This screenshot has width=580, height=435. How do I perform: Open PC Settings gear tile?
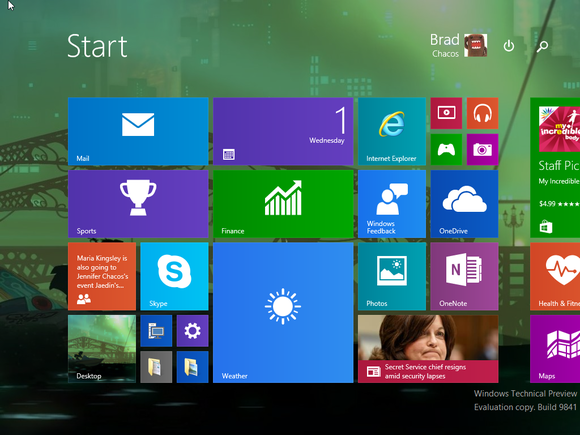point(192,330)
